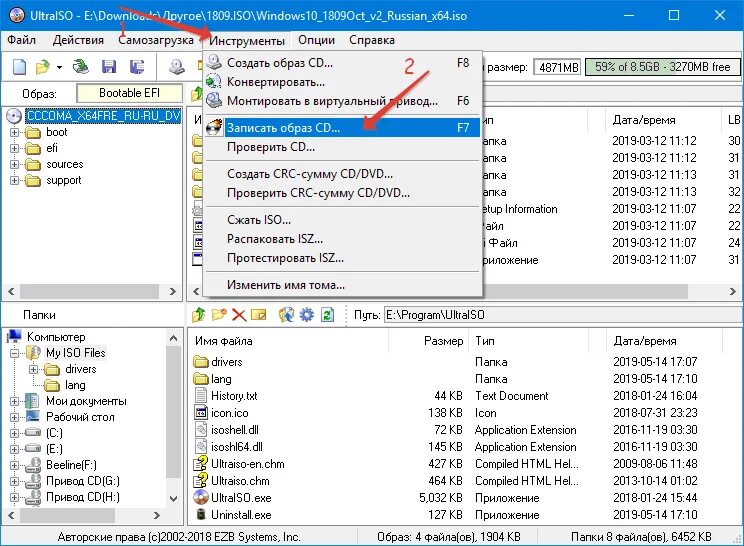Select Сжать ISO... menu entry

tap(343, 220)
